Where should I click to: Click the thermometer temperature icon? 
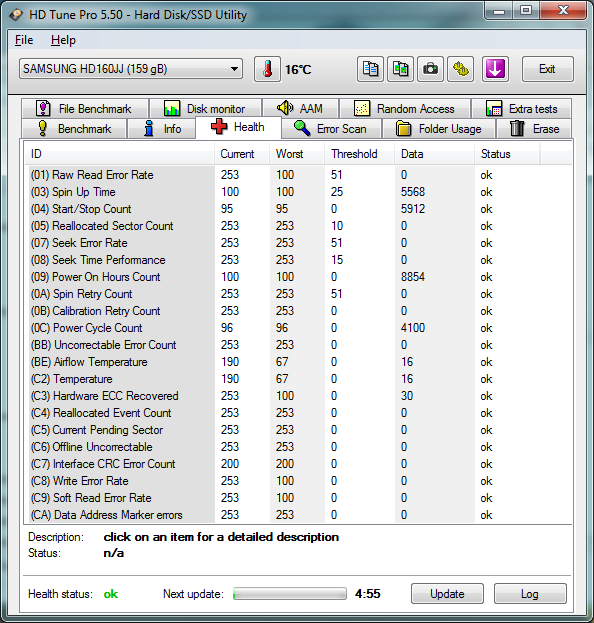click(x=267, y=69)
